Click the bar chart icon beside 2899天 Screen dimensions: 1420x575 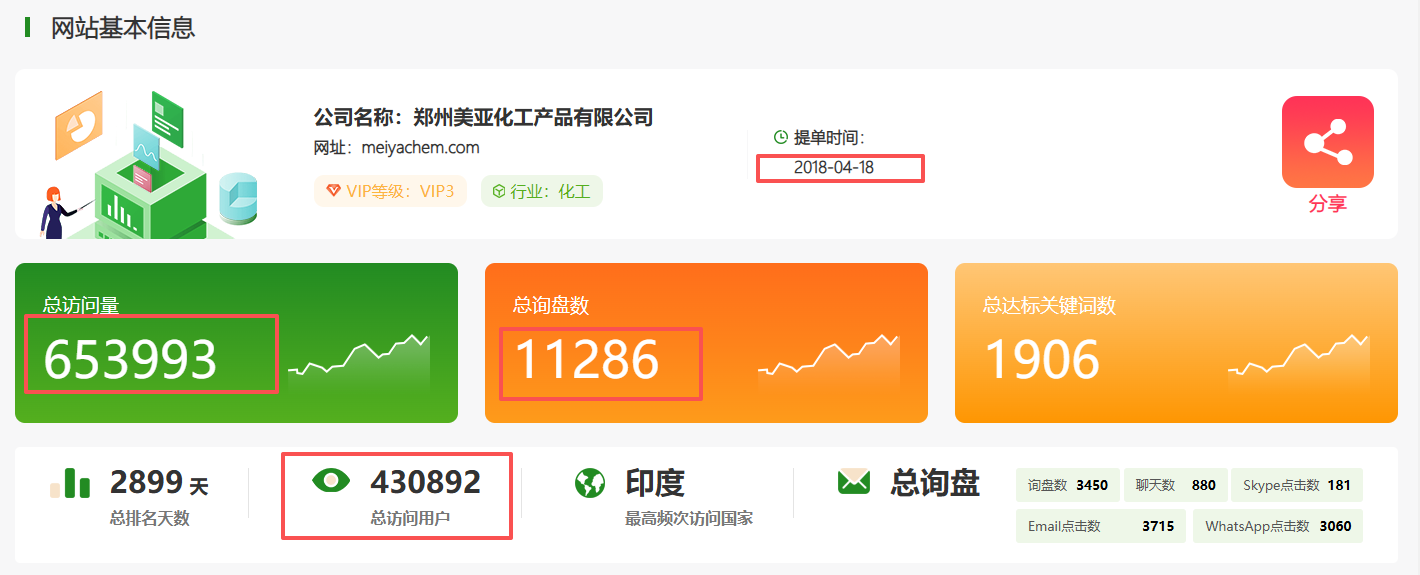[x=70, y=483]
